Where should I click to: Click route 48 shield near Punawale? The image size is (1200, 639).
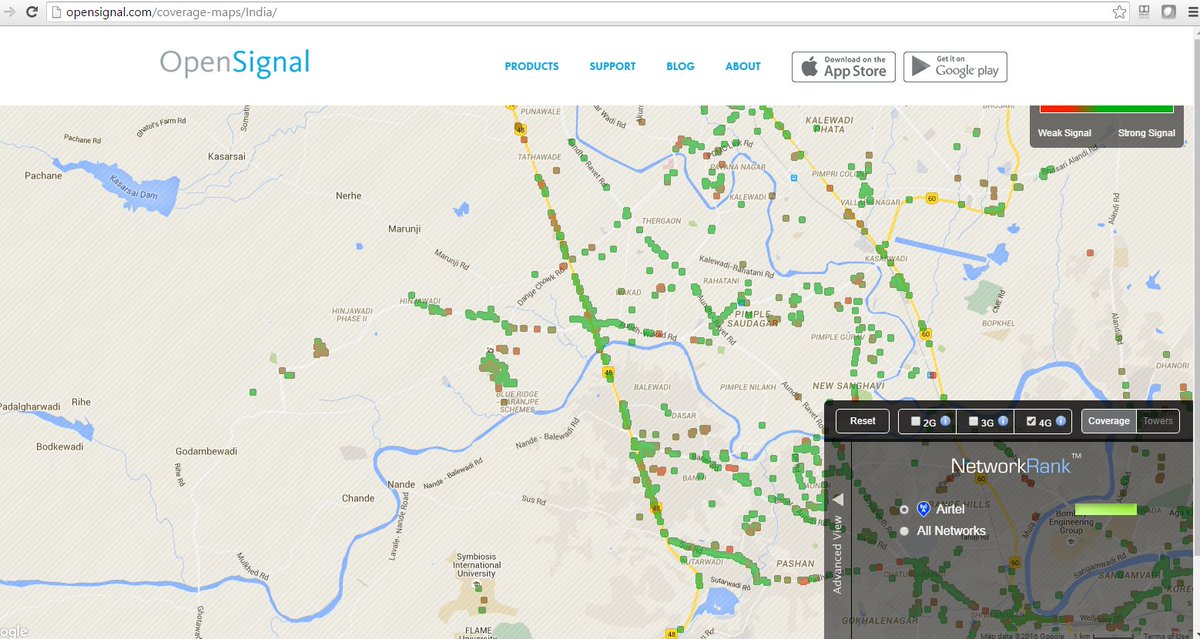click(519, 128)
